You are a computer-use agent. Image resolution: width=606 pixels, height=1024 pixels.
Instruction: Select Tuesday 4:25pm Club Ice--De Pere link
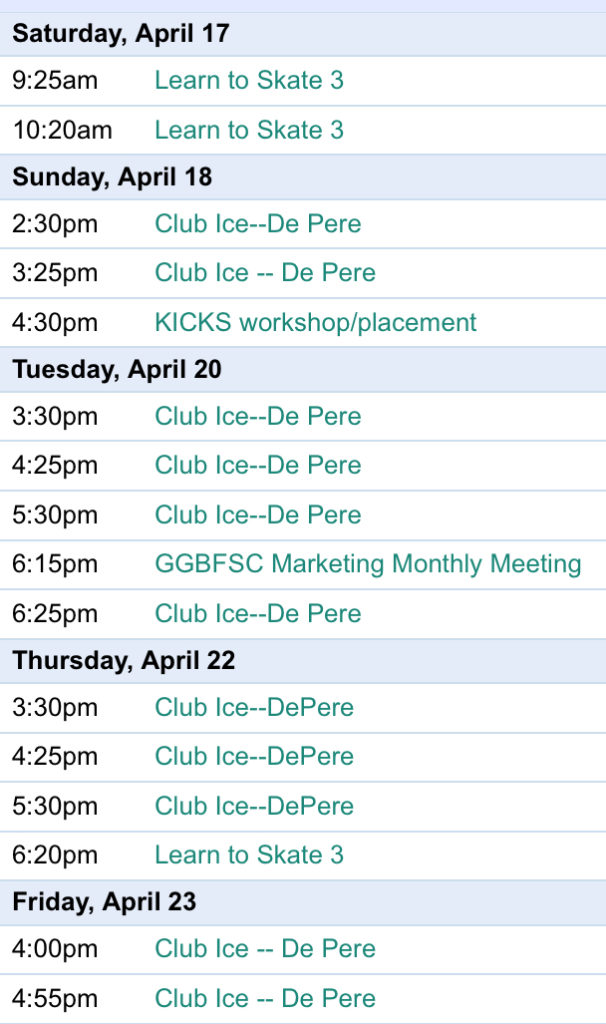(258, 465)
